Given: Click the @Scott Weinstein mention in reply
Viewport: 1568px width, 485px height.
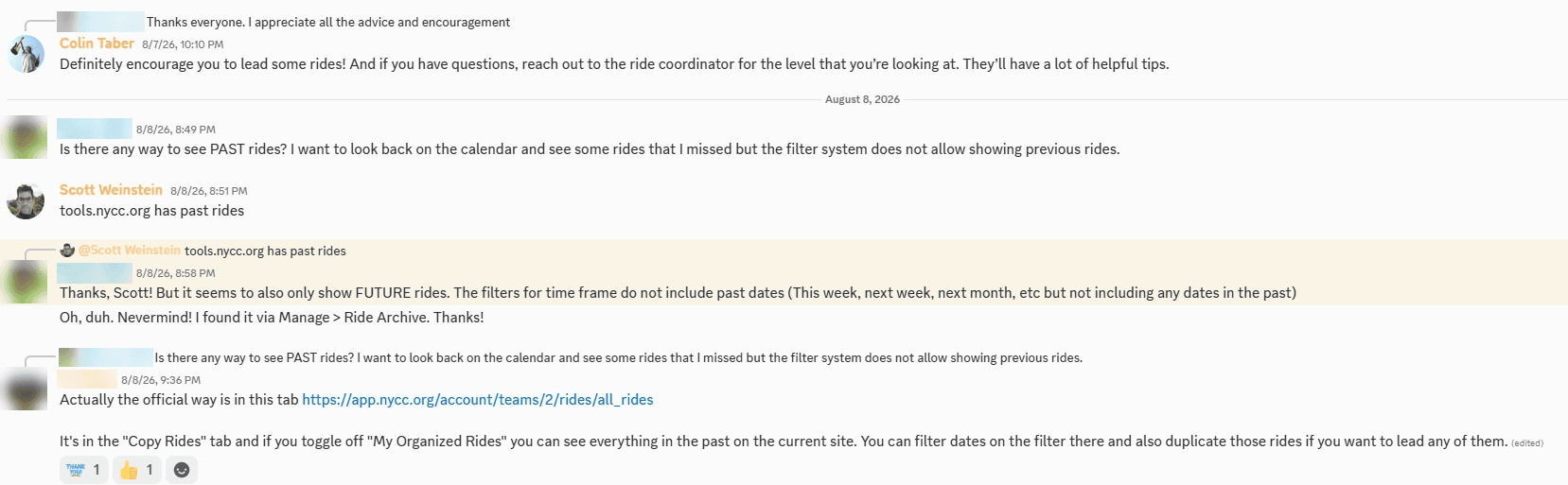Looking at the screenshot, I should point(130,251).
